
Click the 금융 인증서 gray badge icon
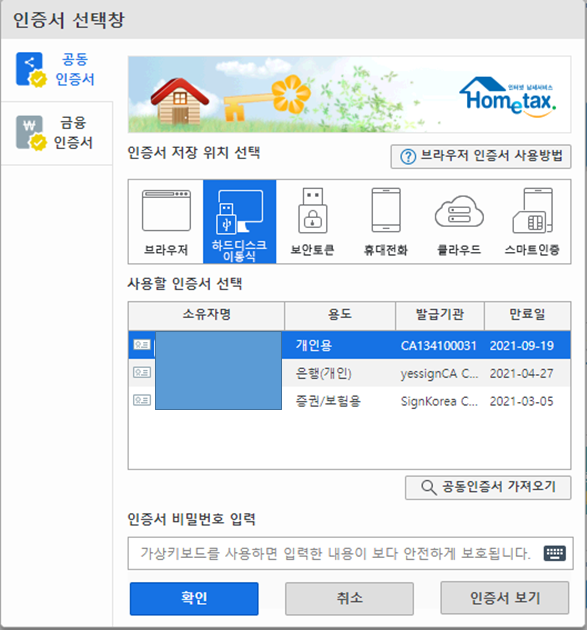tap(31, 133)
